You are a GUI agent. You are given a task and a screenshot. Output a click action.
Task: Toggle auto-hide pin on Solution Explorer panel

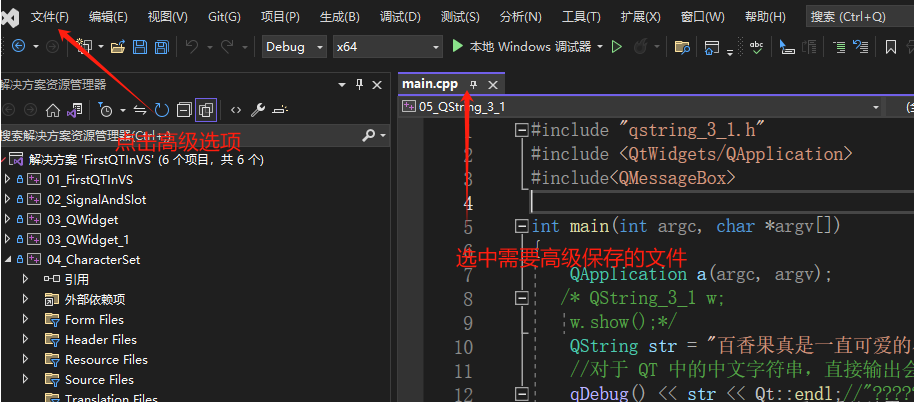(359, 84)
